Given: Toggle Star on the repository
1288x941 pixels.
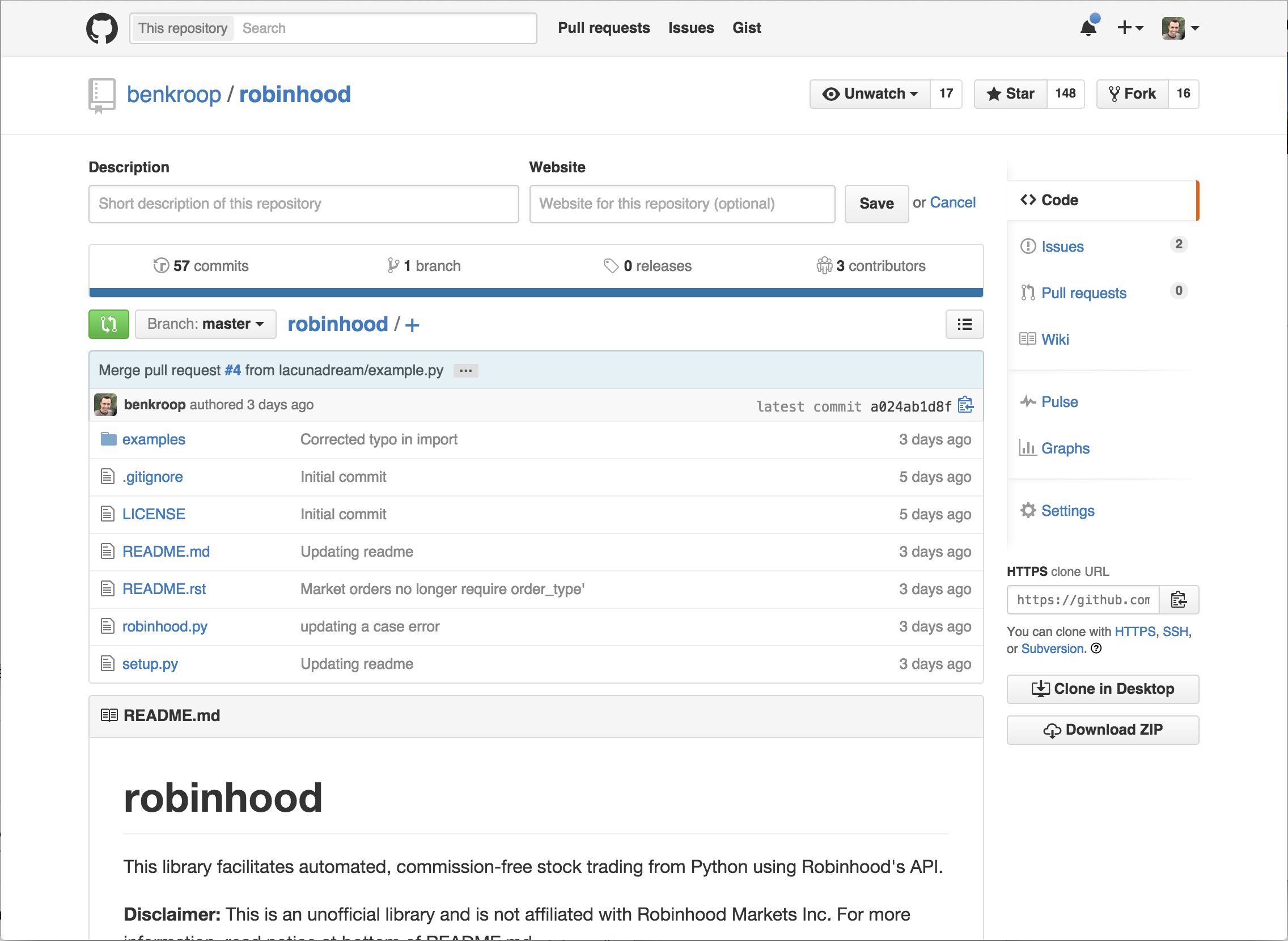Looking at the screenshot, I should [1011, 94].
